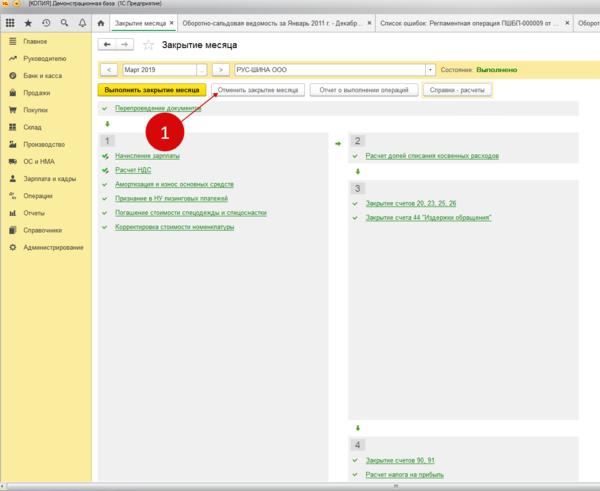Open Закрытие счета 44 Издержки обращения
This screenshot has height=491, width=600.
pos(429,217)
